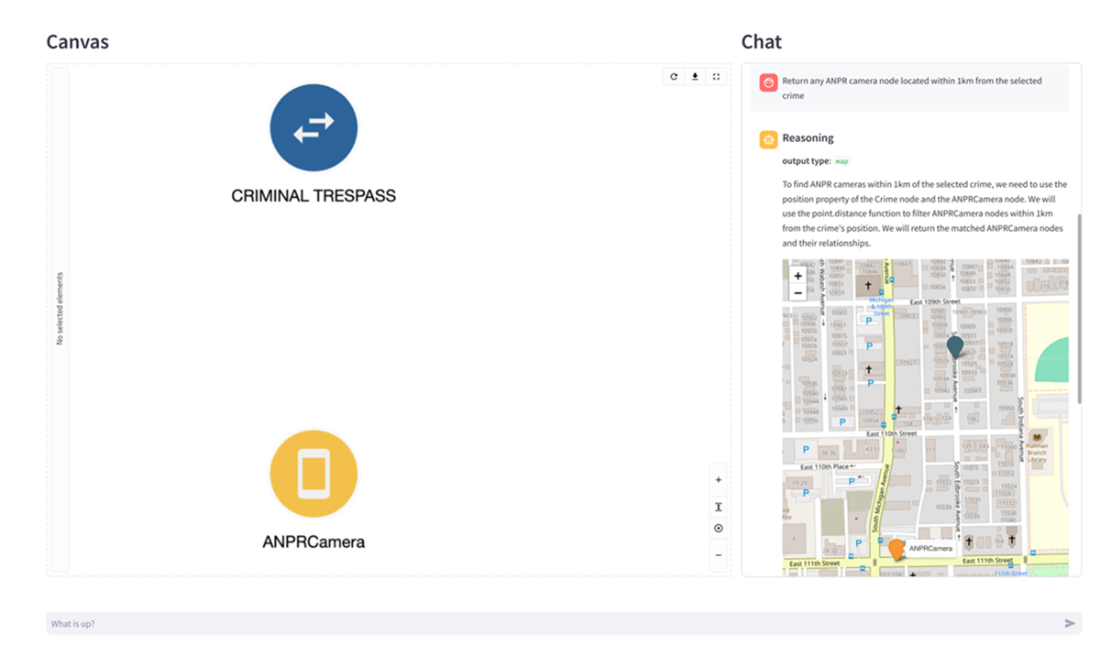The width and height of the screenshot is (1100, 667).
Task: Download the canvas graph image
Action: click(695, 77)
